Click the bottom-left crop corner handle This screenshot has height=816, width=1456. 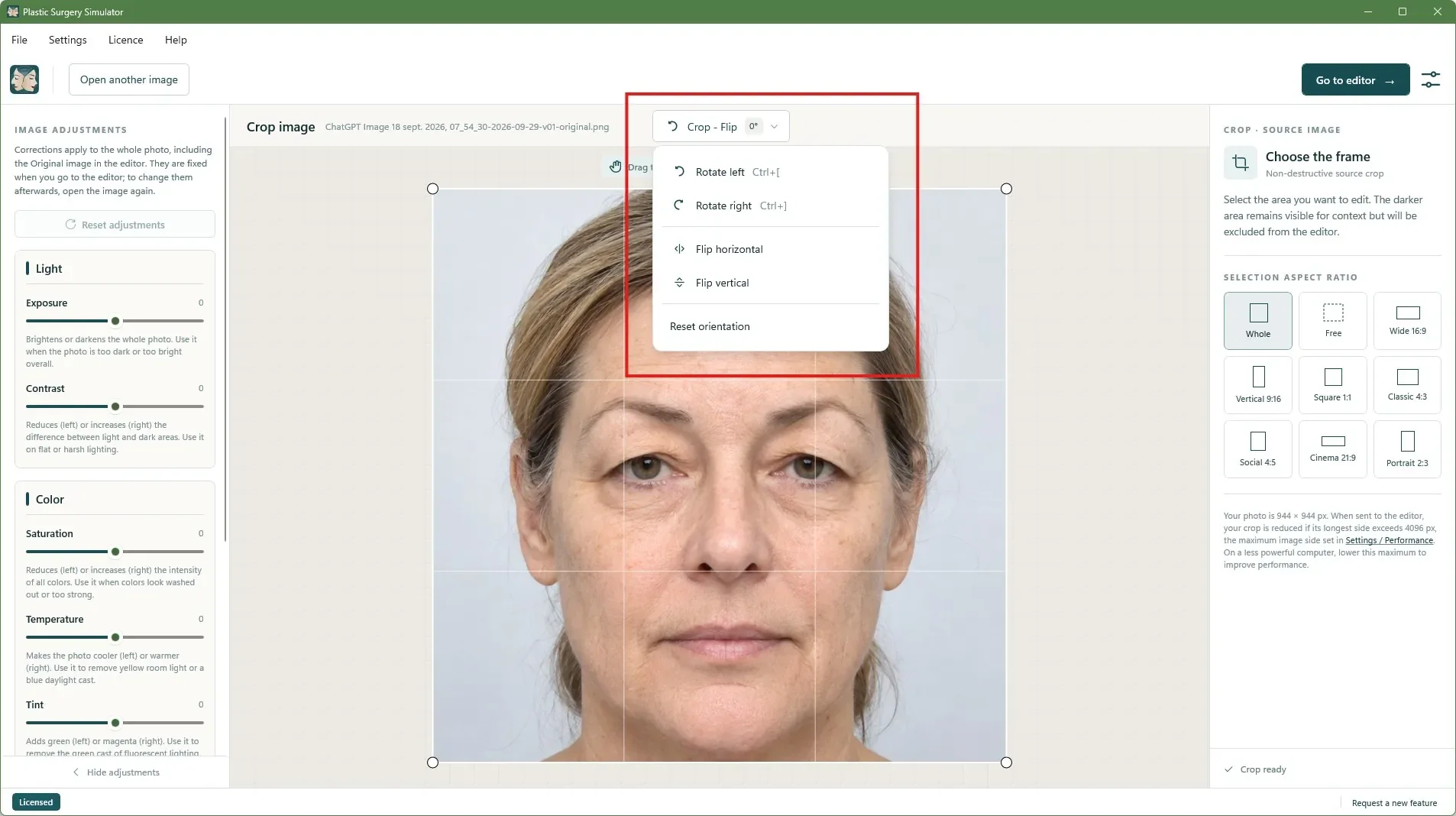432,763
